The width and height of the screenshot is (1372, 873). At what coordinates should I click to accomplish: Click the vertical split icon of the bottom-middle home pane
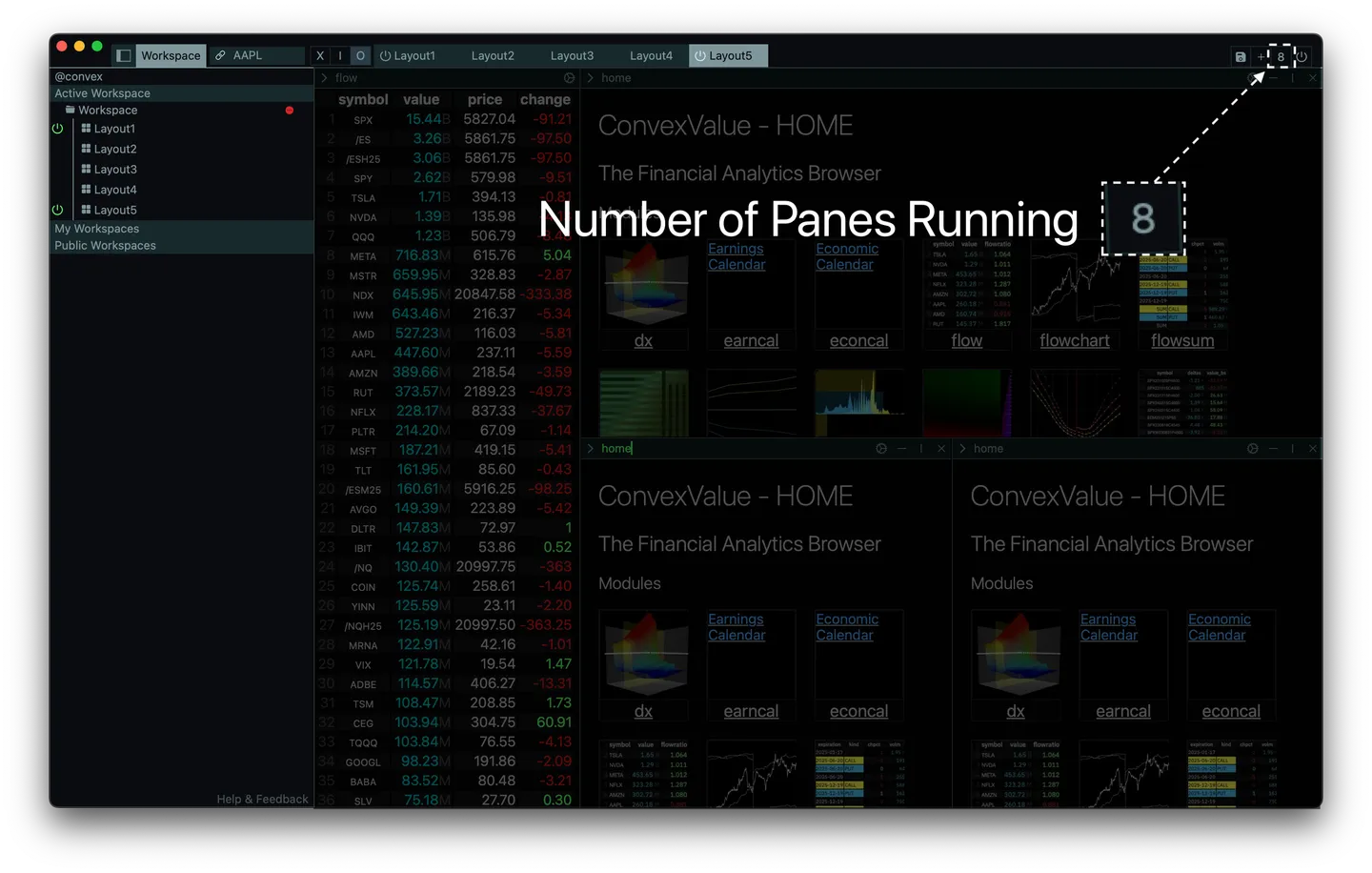(x=921, y=449)
